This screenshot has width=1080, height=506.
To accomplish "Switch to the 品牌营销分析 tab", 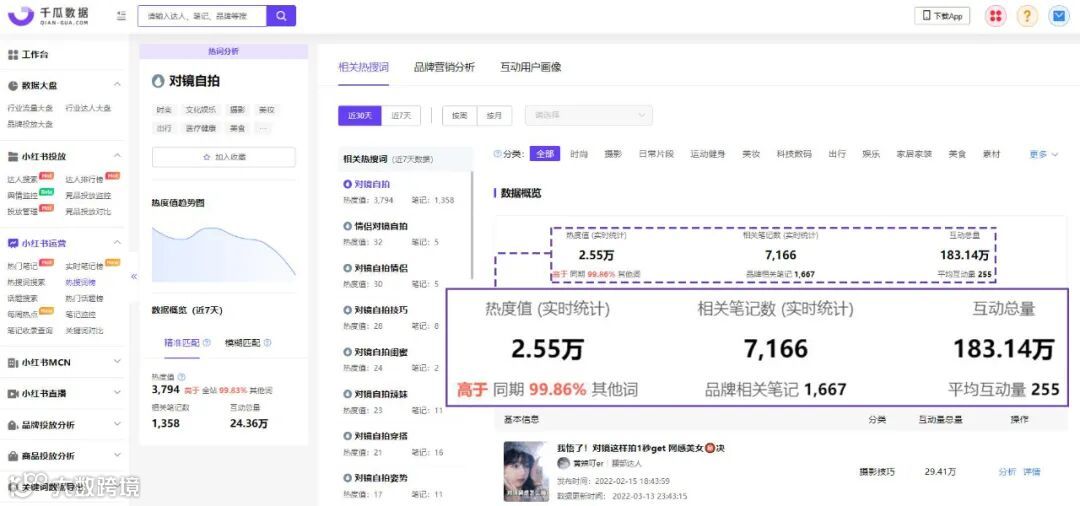I will (444, 67).
